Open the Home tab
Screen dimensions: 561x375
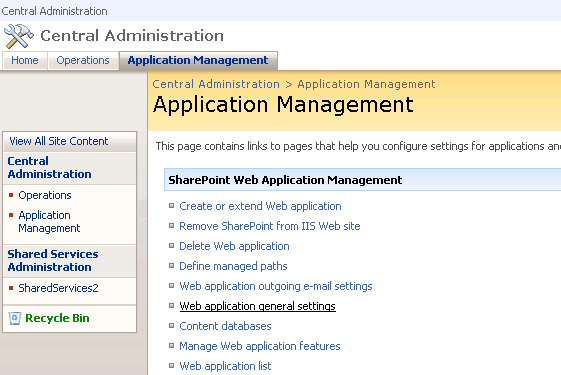pyautogui.click(x=25, y=60)
